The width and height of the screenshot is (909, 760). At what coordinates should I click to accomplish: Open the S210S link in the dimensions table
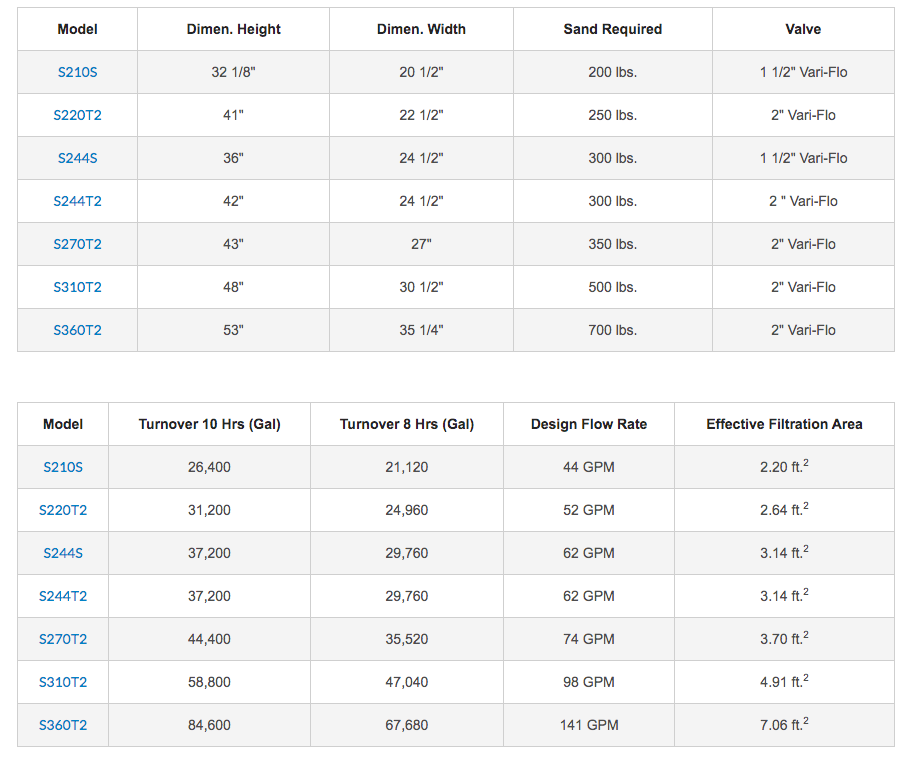(77, 72)
